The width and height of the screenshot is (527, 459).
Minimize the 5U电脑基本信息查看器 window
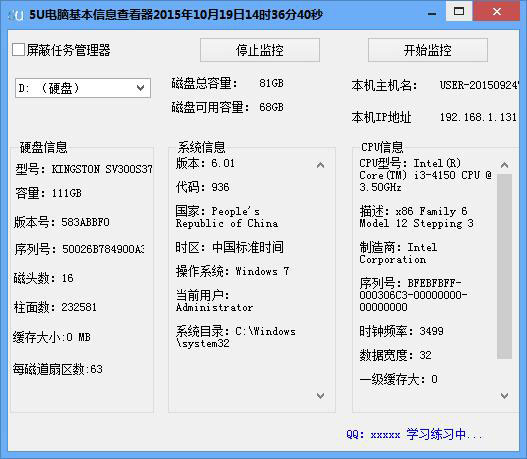pos(432,14)
